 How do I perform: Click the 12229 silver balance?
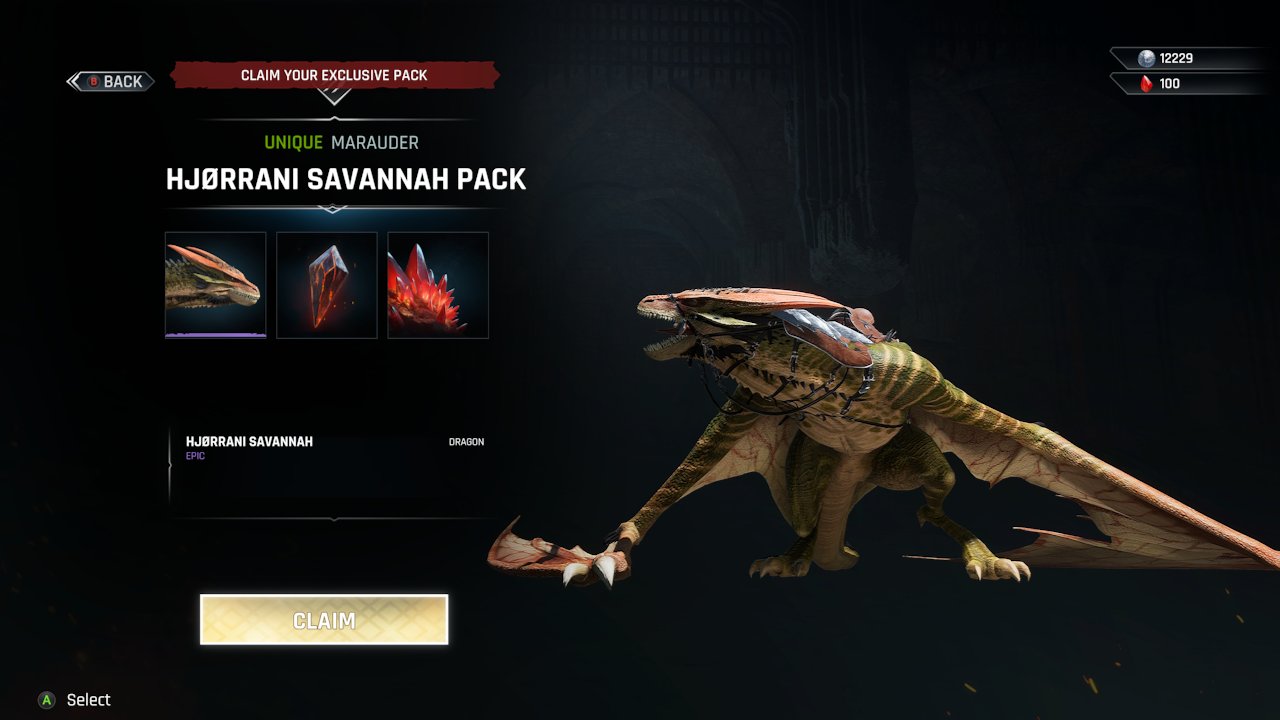tap(1176, 58)
